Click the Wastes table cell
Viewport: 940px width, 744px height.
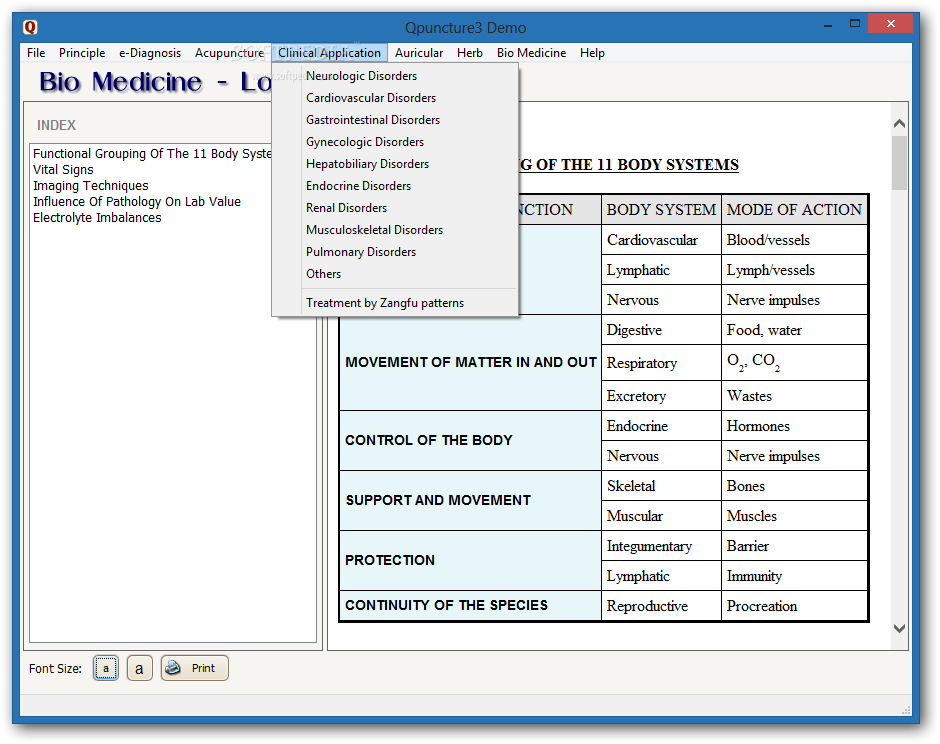[x=794, y=396]
